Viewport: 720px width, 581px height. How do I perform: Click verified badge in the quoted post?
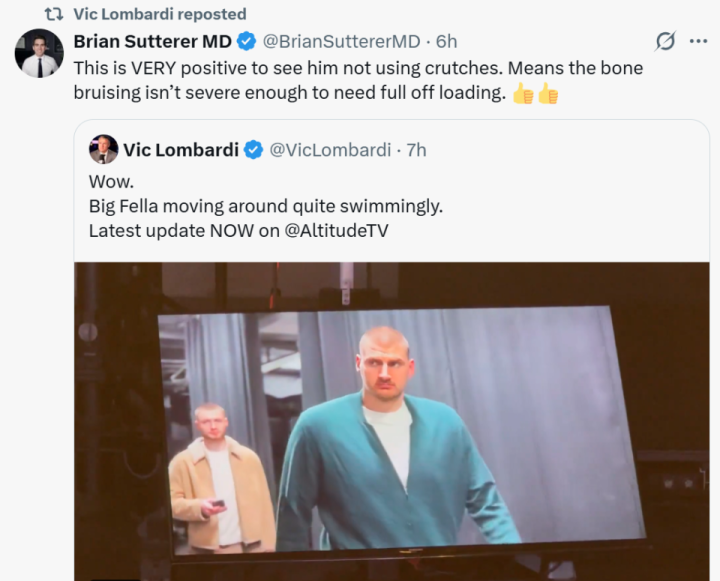click(x=255, y=150)
